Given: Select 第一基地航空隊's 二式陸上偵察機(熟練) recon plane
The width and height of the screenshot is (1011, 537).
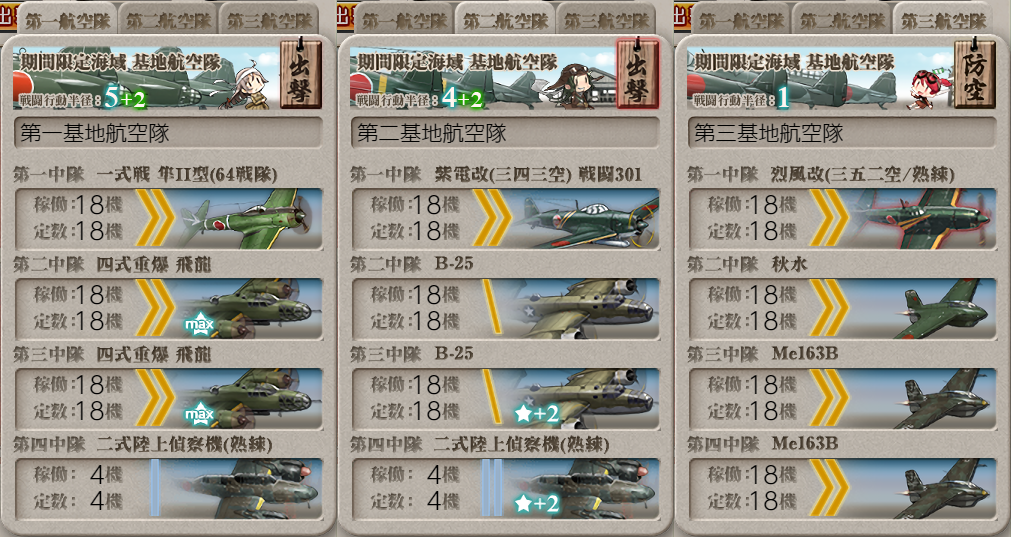Looking at the screenshot, I should click(x=168, y=489).
